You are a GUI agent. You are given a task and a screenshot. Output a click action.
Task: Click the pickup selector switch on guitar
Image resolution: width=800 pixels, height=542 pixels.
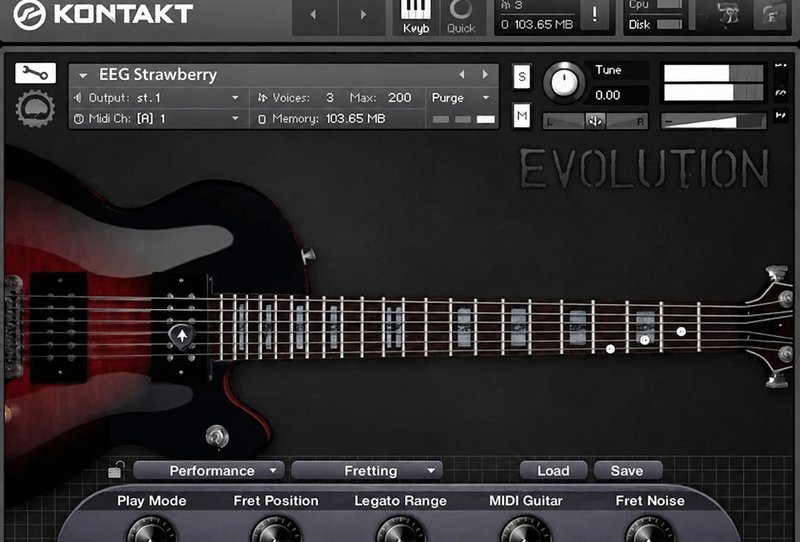(x=308, y=255)
